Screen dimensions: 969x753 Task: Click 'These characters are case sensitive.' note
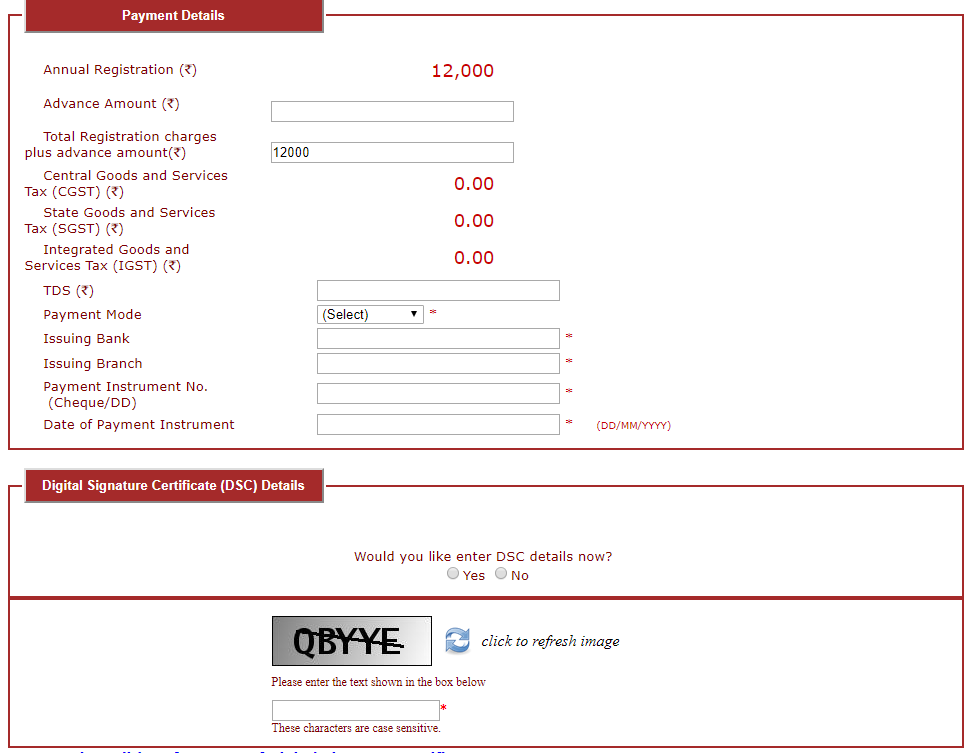pyautogui.click(x=356, y=728)
